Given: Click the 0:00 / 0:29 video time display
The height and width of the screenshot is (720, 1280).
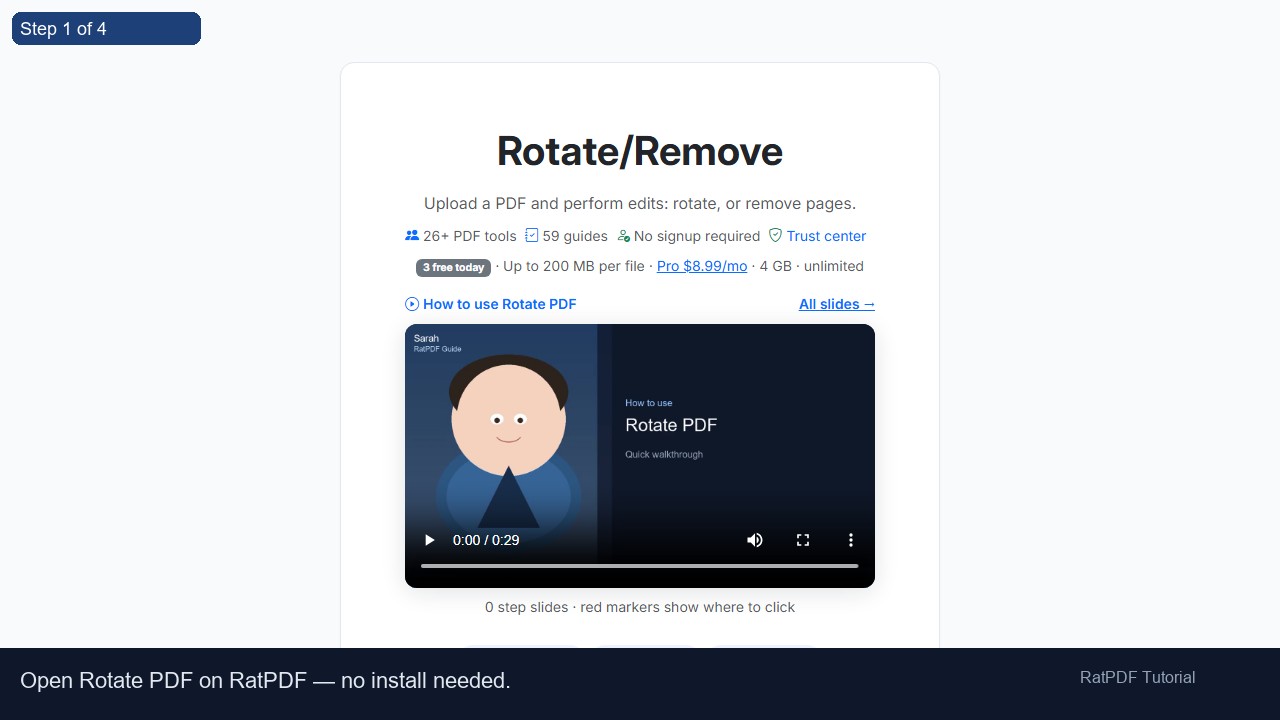Looking at the screenshot, I should click(x=486, y=540).
